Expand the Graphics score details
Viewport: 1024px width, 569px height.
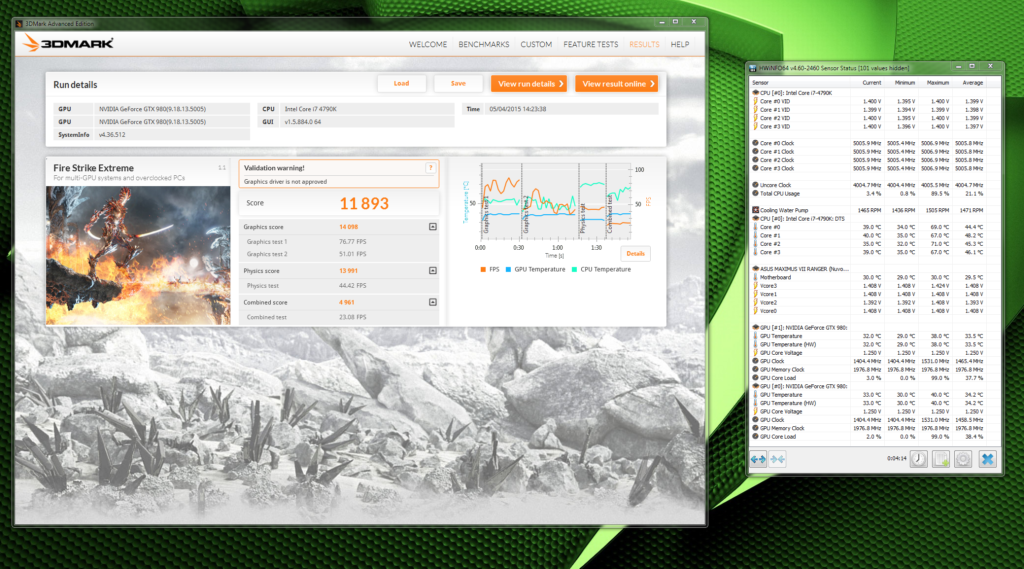coord(432,227)
